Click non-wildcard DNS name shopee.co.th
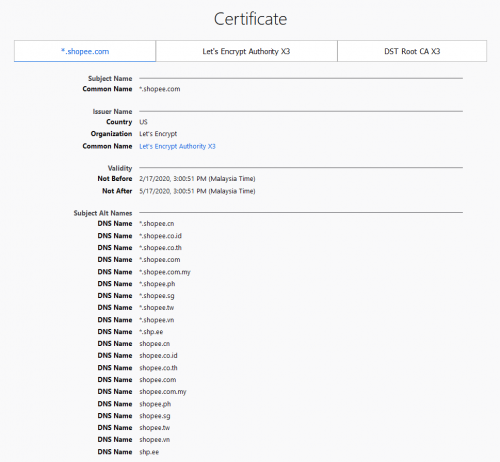The height and width of the screenshot is (462, 500). pyautogui.click(x=158, y=368)
